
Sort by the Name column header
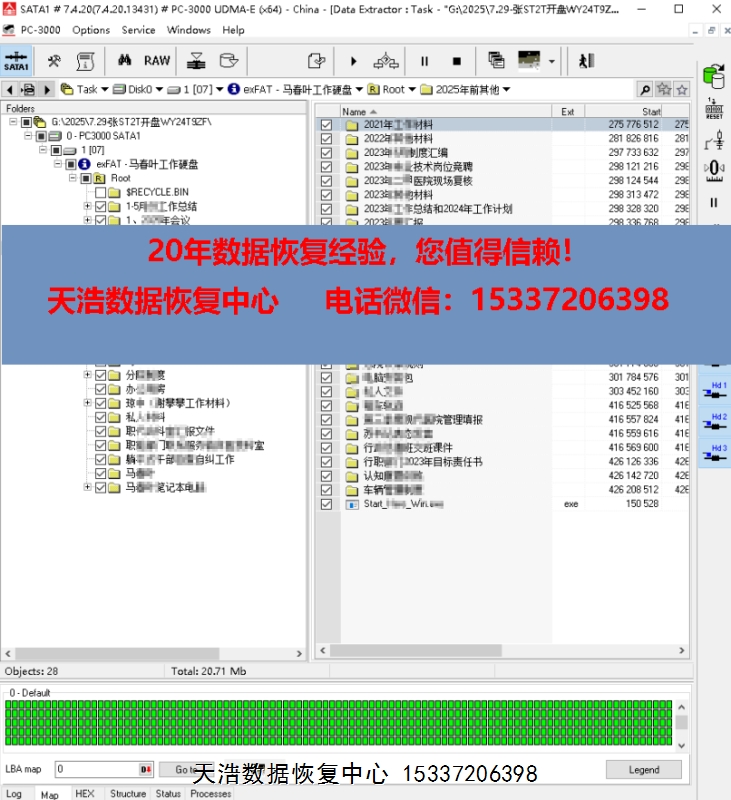440,112
